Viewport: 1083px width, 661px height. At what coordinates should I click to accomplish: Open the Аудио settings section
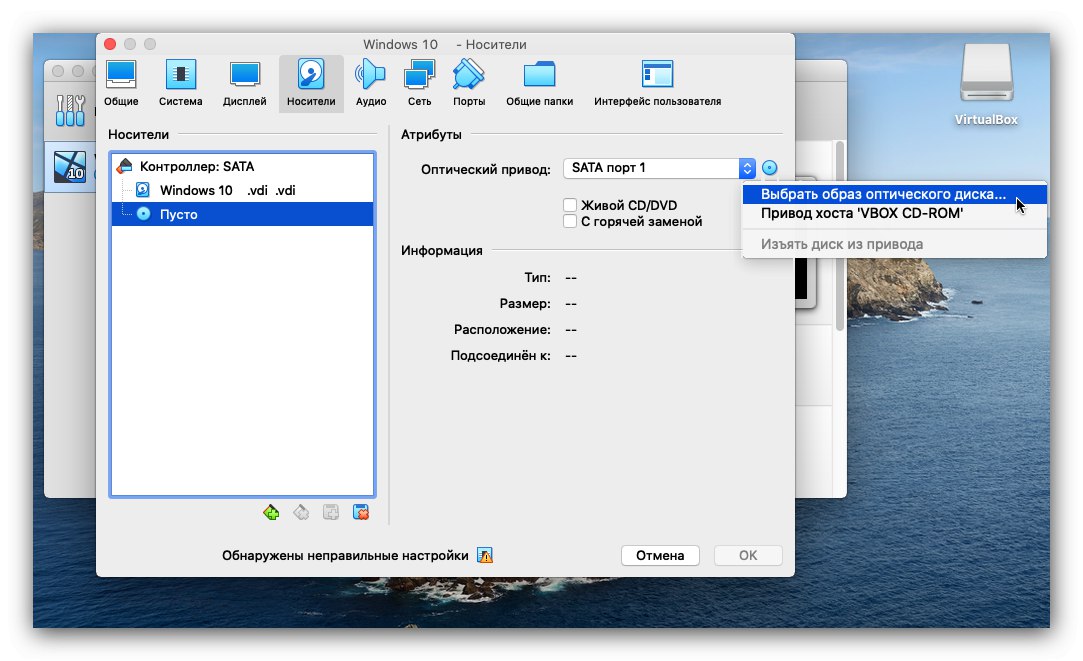(x=371, y=84)
